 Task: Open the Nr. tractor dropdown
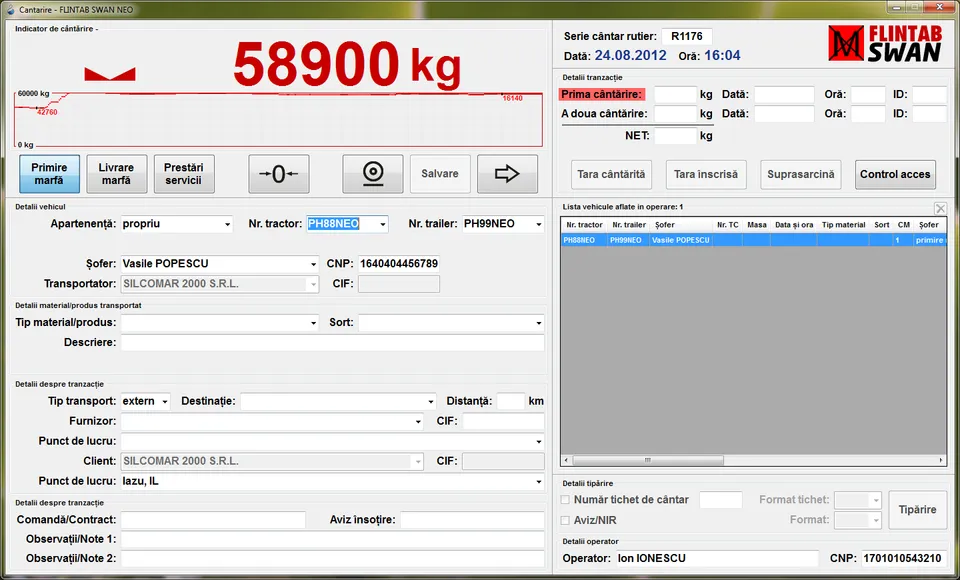(x=383, y=224)
